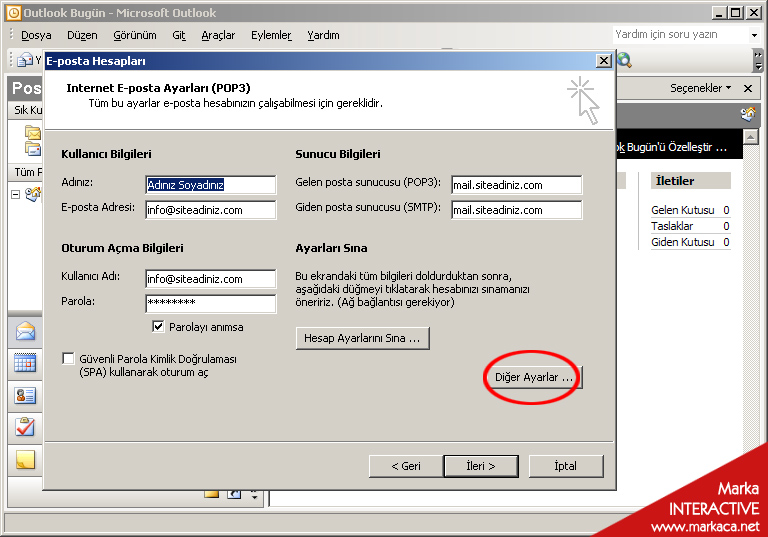768x537 pixels.
Task: Click Giden posta sunucusu (SMTP) field
Action: pyautogui.click(x=517, y=210)
